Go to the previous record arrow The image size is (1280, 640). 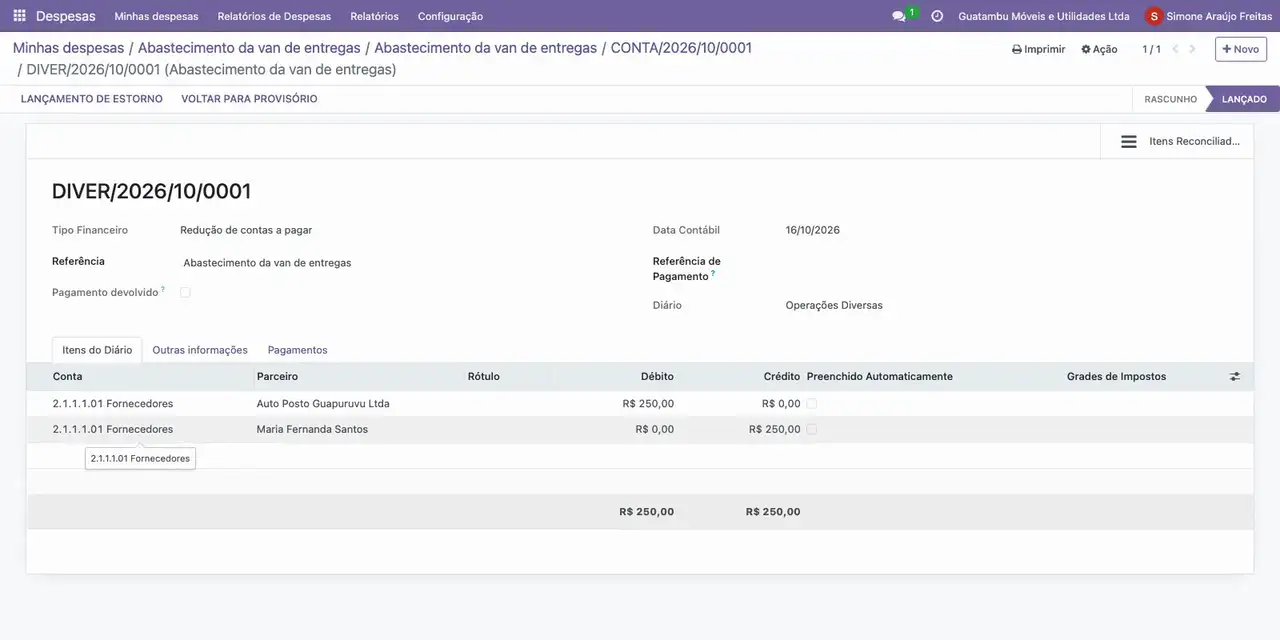pyautogui.click(x=1176, y=49)
